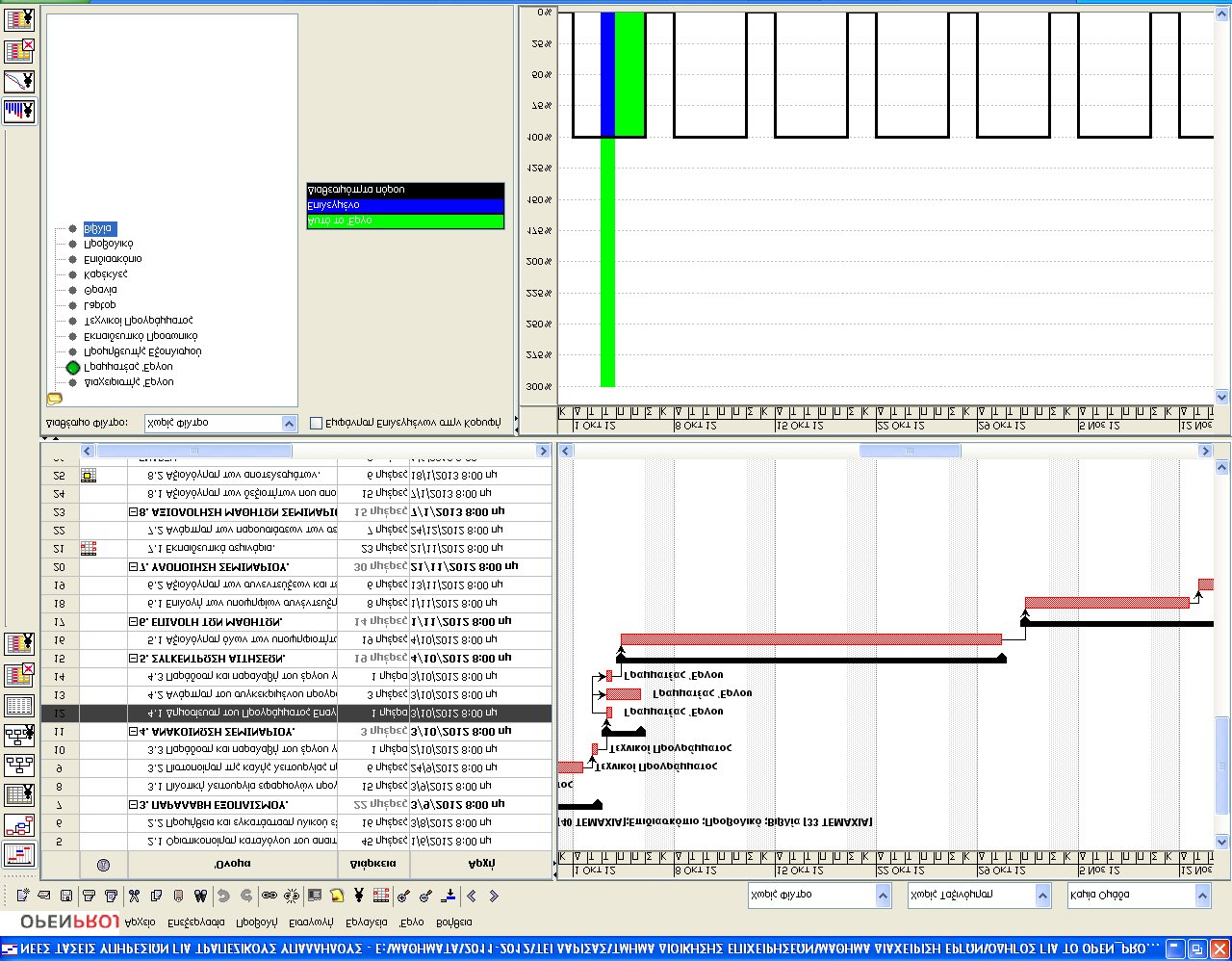Select the Resource Usage sub-view icon
Viewport: 1232px width, 961px height.
click(19, 19)
